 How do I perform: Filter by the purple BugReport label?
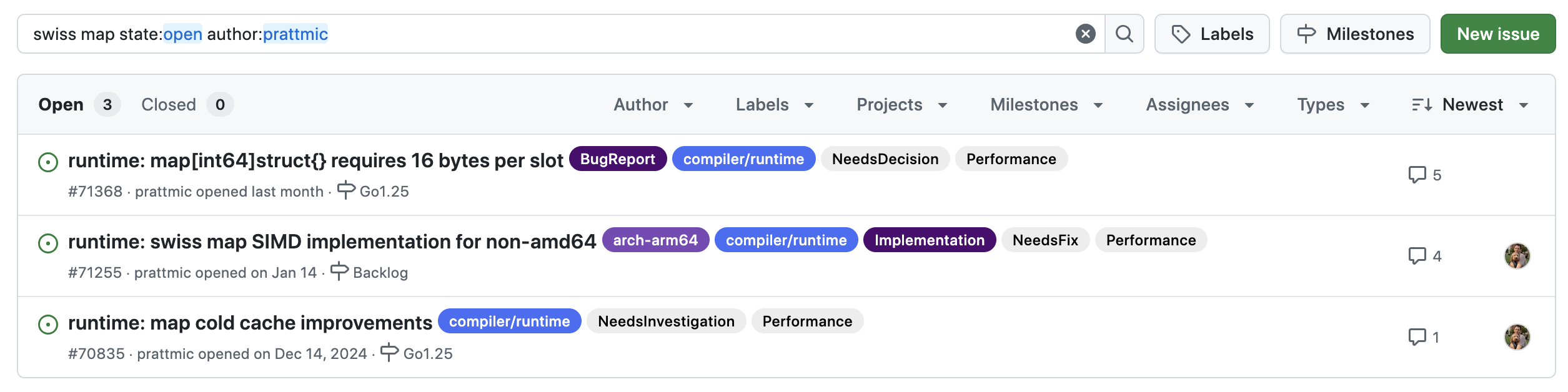[618, 159]
